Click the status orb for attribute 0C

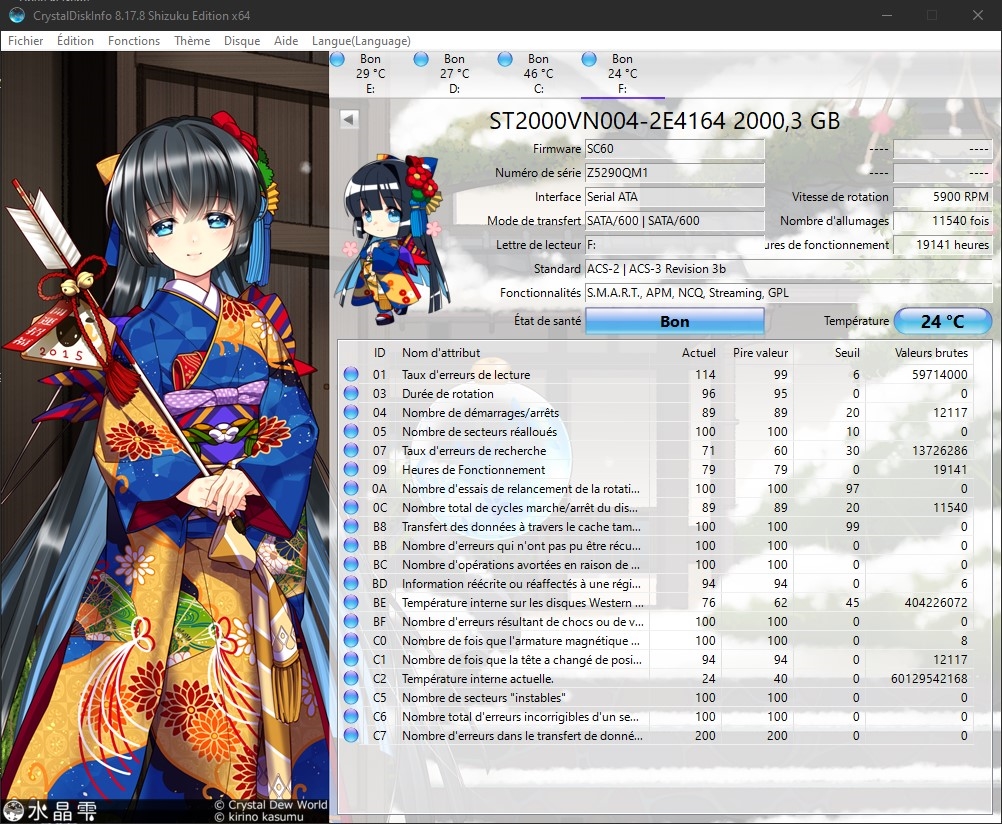pos(351,508)
